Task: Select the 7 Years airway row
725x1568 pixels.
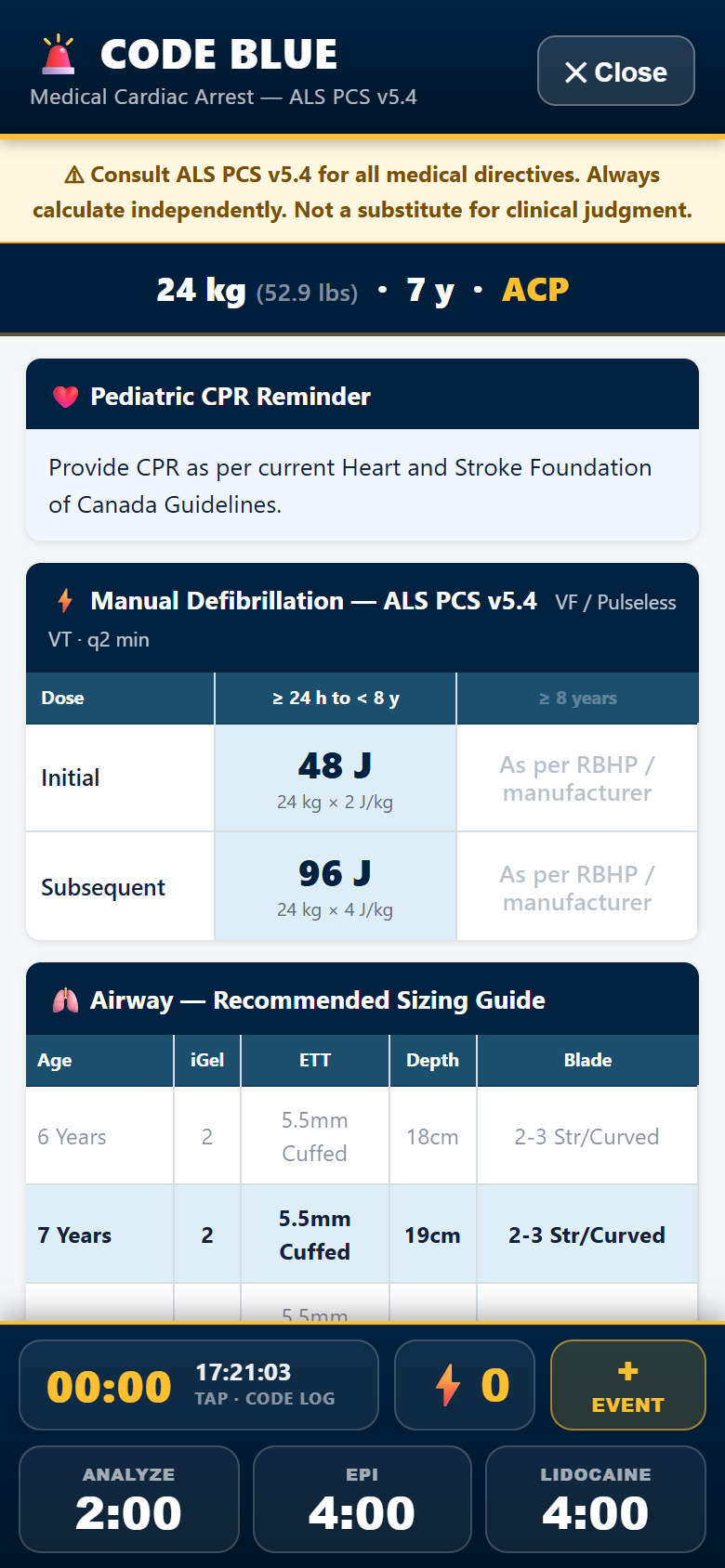Action: (x=362, y=1235)
